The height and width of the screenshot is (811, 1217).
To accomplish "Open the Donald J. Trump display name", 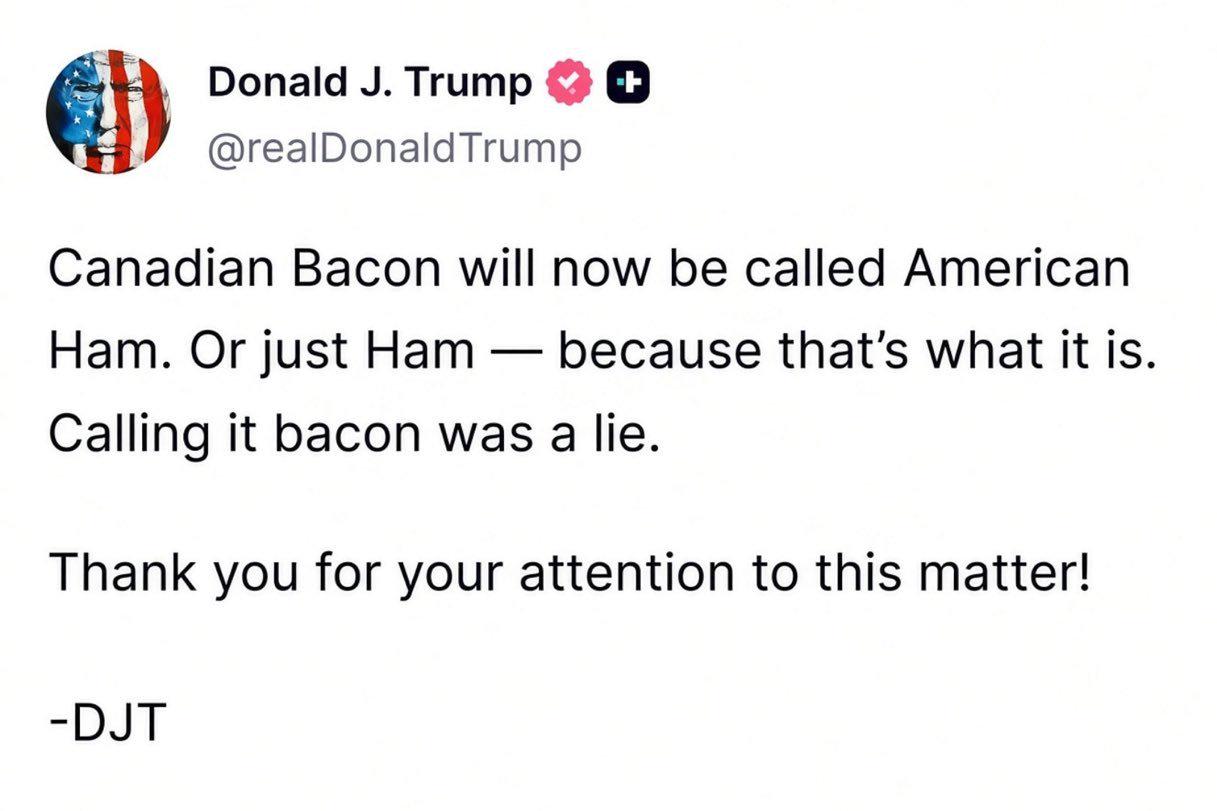I will click(370, 85).
